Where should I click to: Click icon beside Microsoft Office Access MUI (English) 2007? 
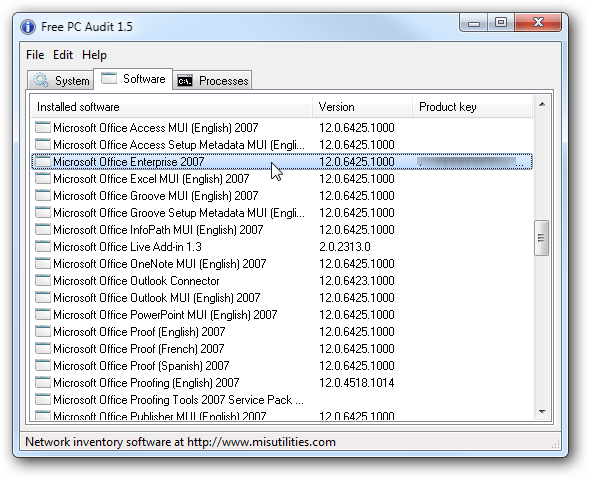(43, 127)
